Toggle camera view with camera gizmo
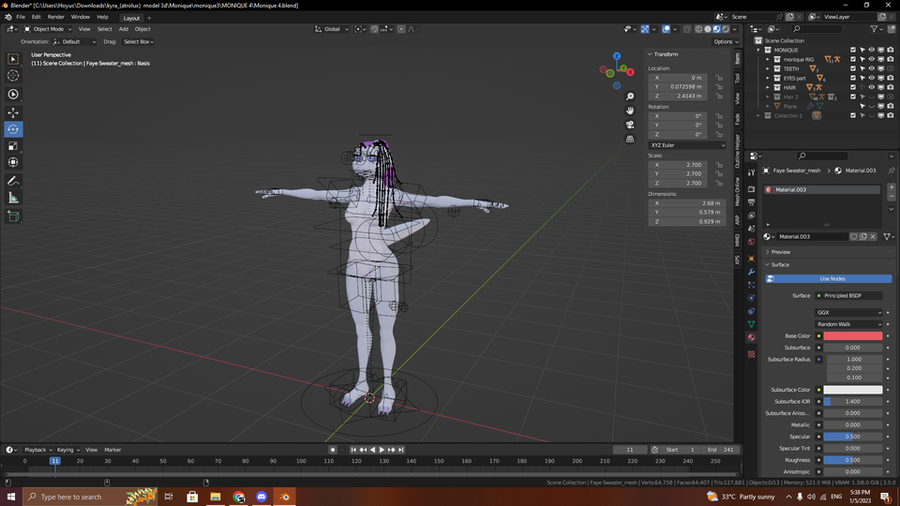The image size is (900, 506). point(630,125)
